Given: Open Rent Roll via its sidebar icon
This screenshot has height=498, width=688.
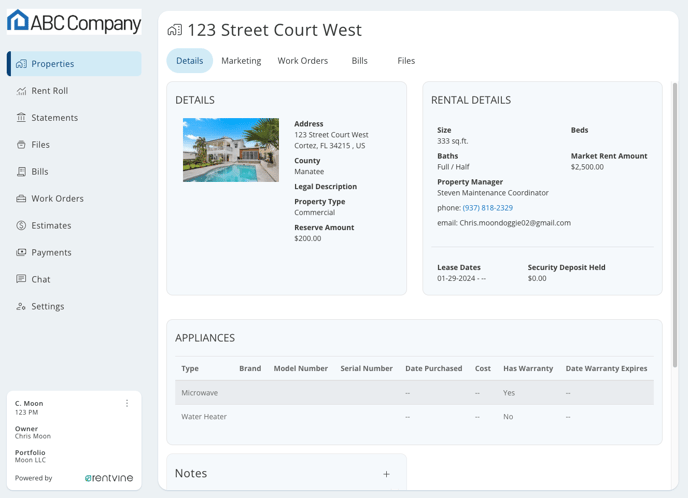Looking at the screenshot, I should tap(21, 91).
